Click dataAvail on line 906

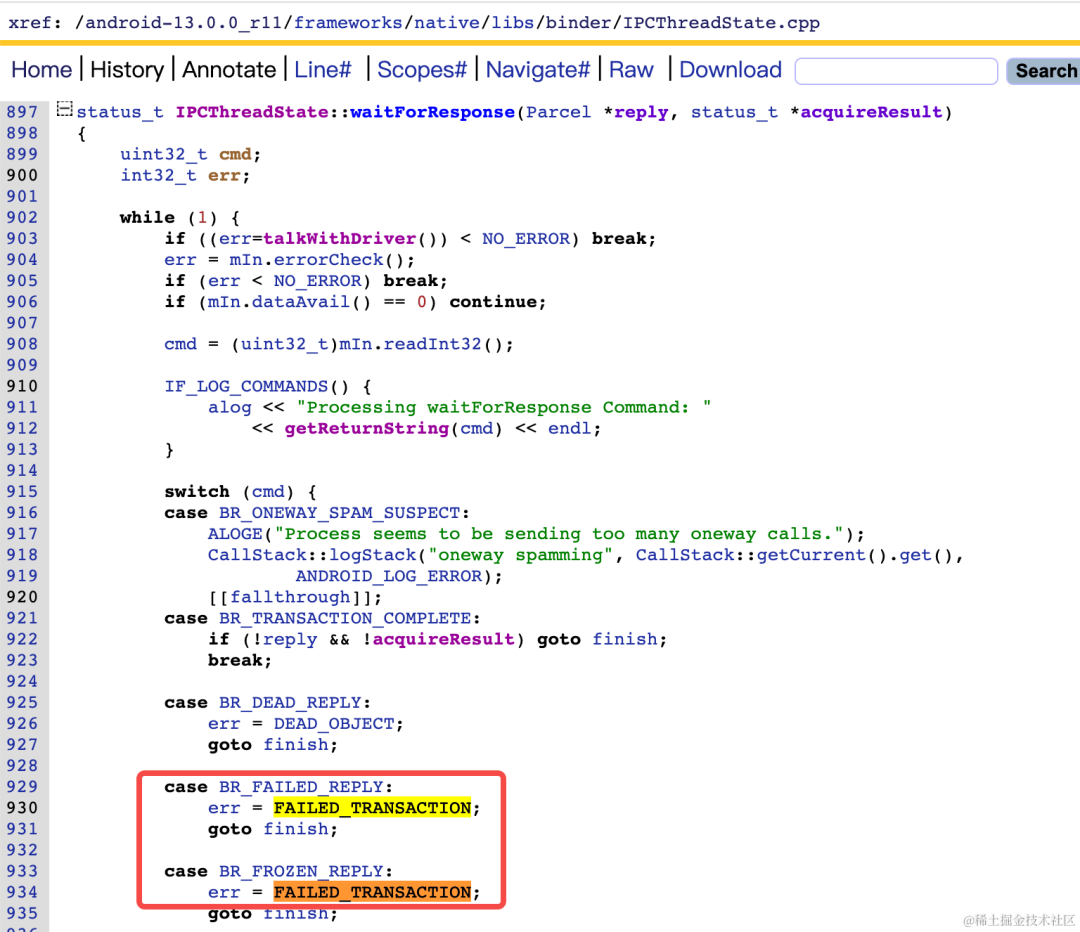[x=301, y=302]
